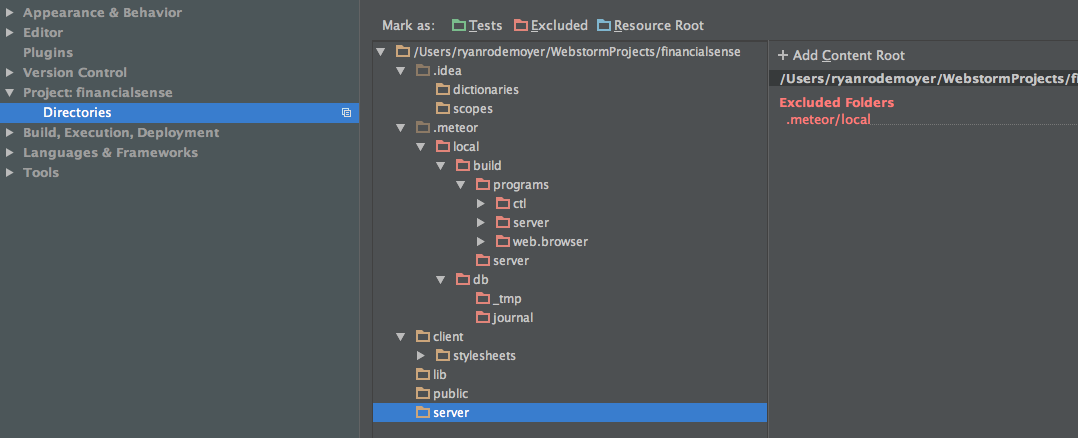Click the lib folder icon
The height and width of the screenshot is (438, 1078).
(423, 375)
